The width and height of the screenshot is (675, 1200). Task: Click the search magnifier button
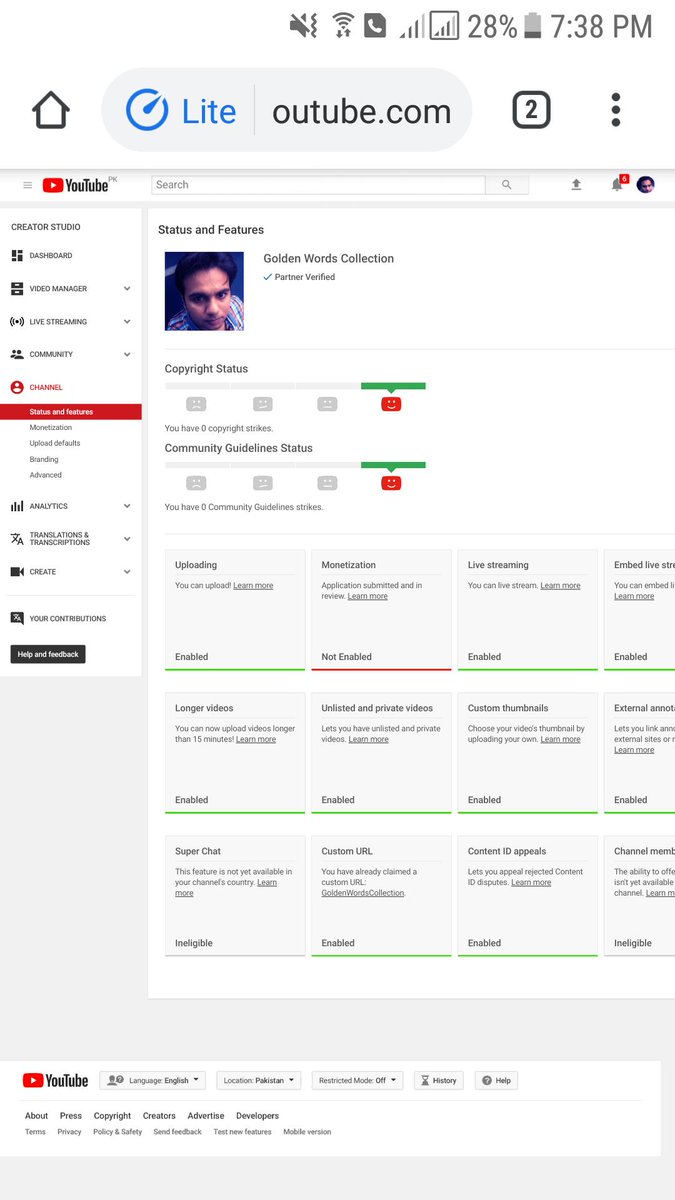coord(507,185)
